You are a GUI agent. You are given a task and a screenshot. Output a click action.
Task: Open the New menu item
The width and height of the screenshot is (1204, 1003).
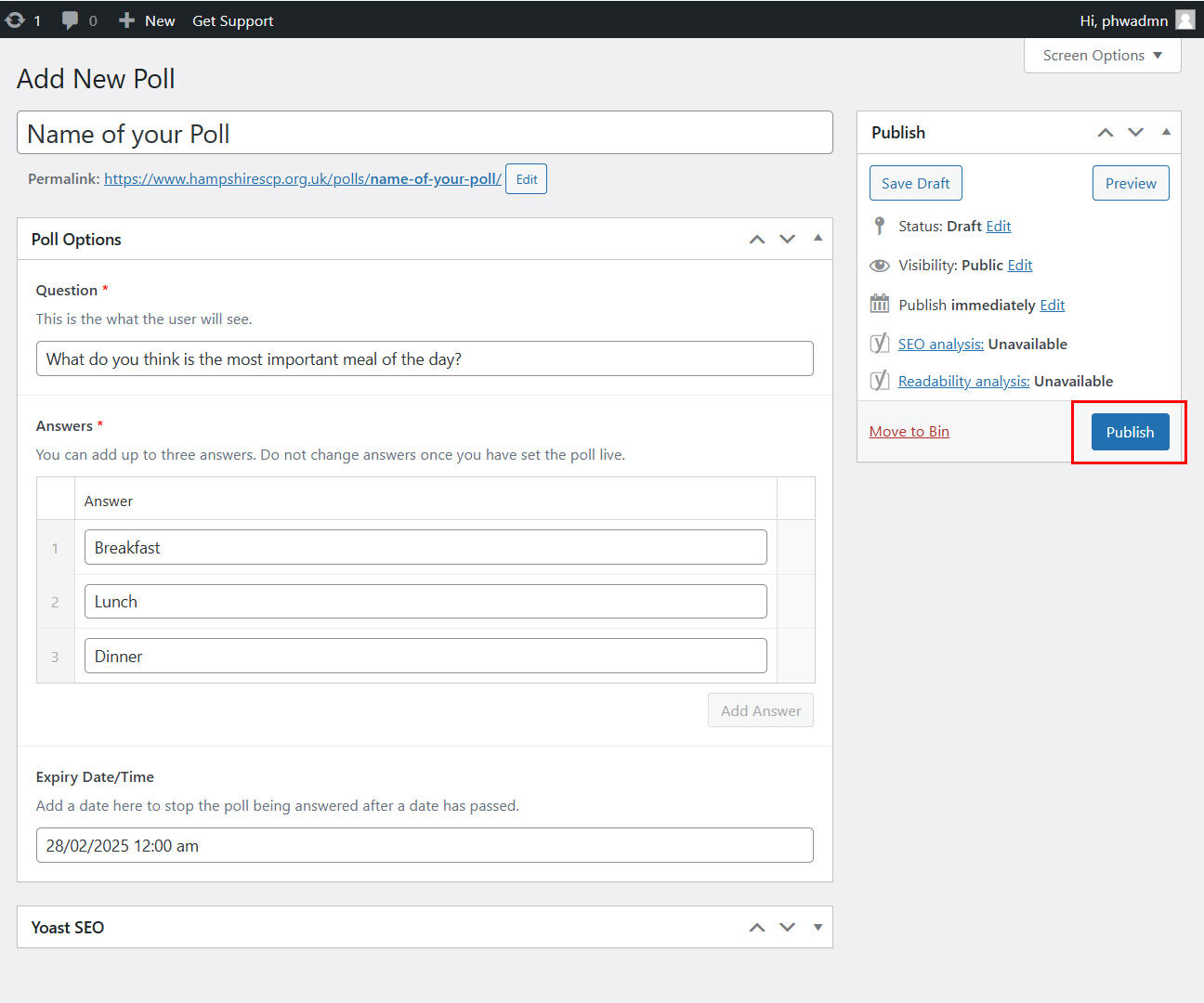point(160,20)
